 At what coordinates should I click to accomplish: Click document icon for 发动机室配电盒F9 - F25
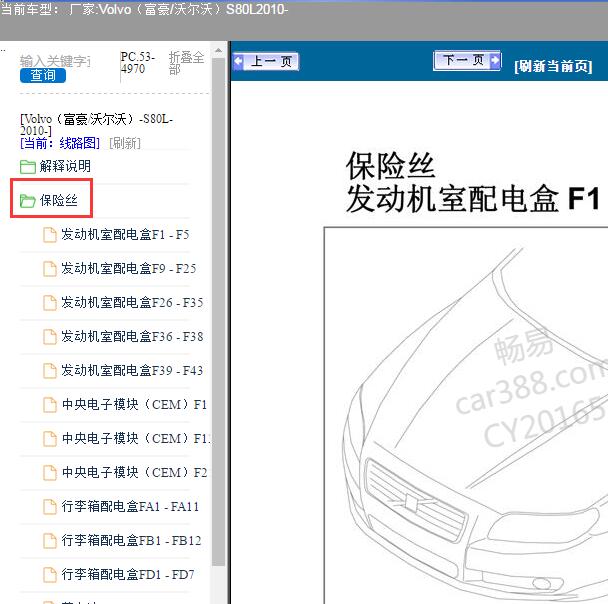pos(50,269)
